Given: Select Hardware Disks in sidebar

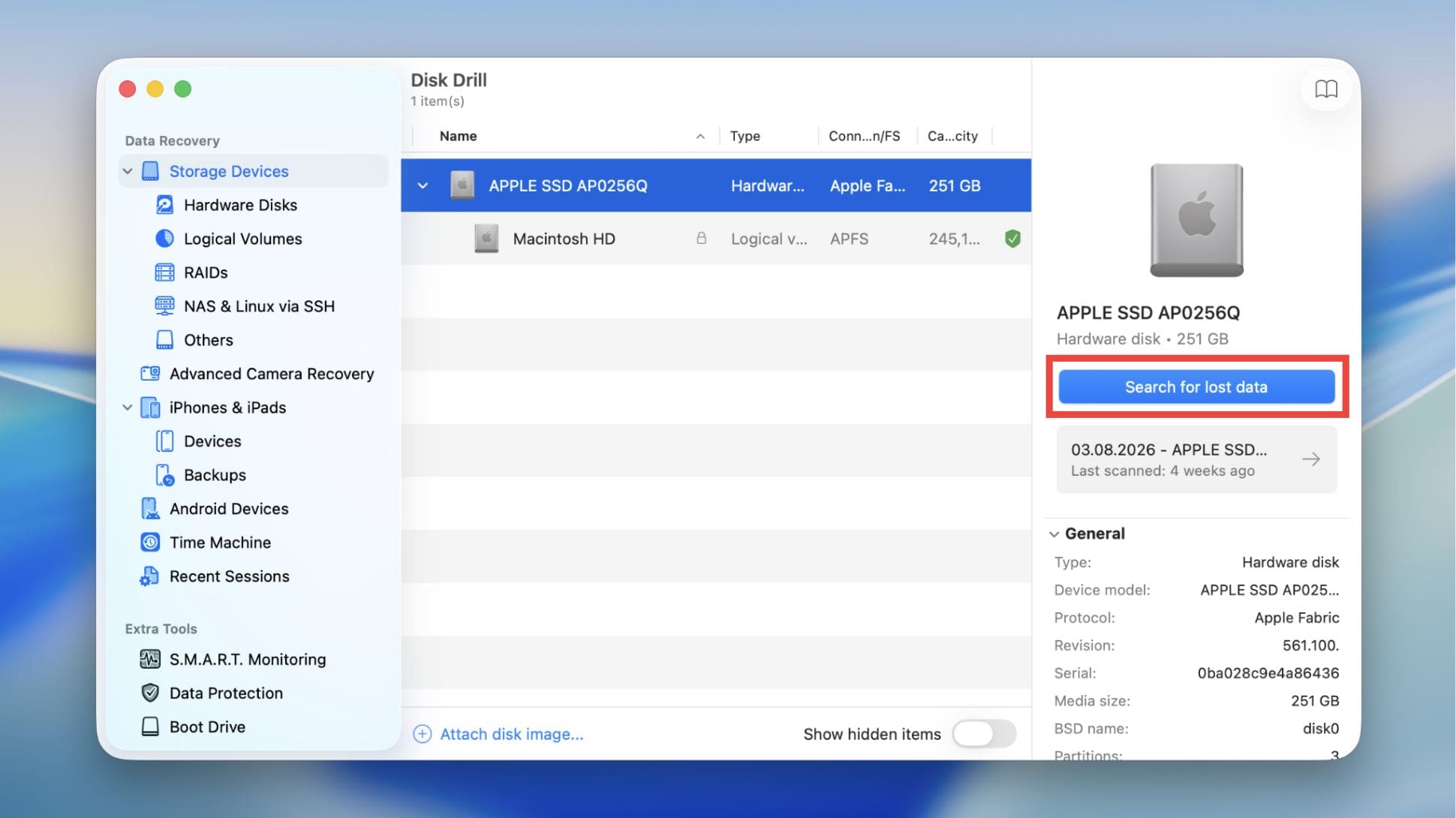Looking at the screenshot, I should [x=240, y=205].
